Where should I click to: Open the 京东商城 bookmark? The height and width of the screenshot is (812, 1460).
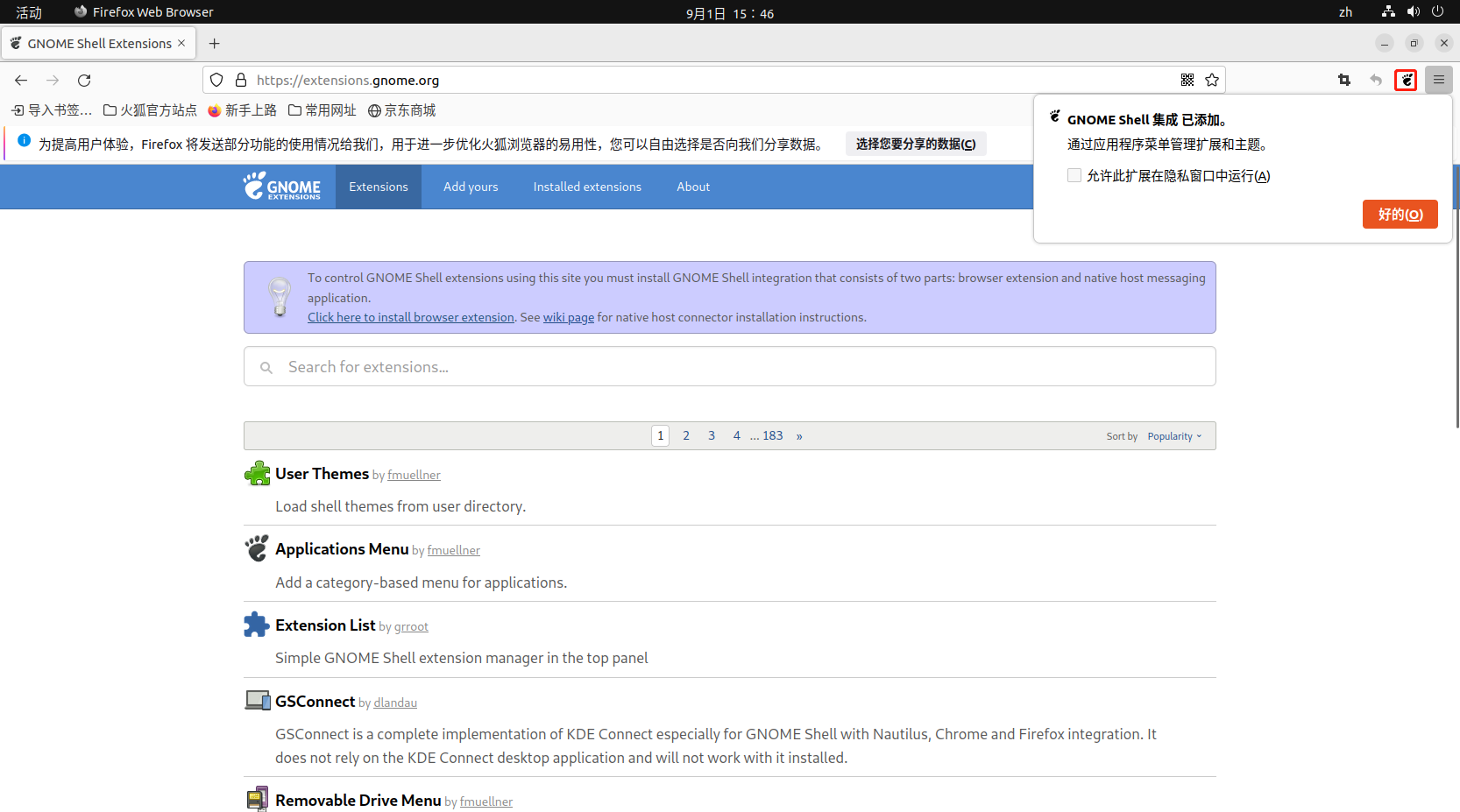(x=401, y=110)
